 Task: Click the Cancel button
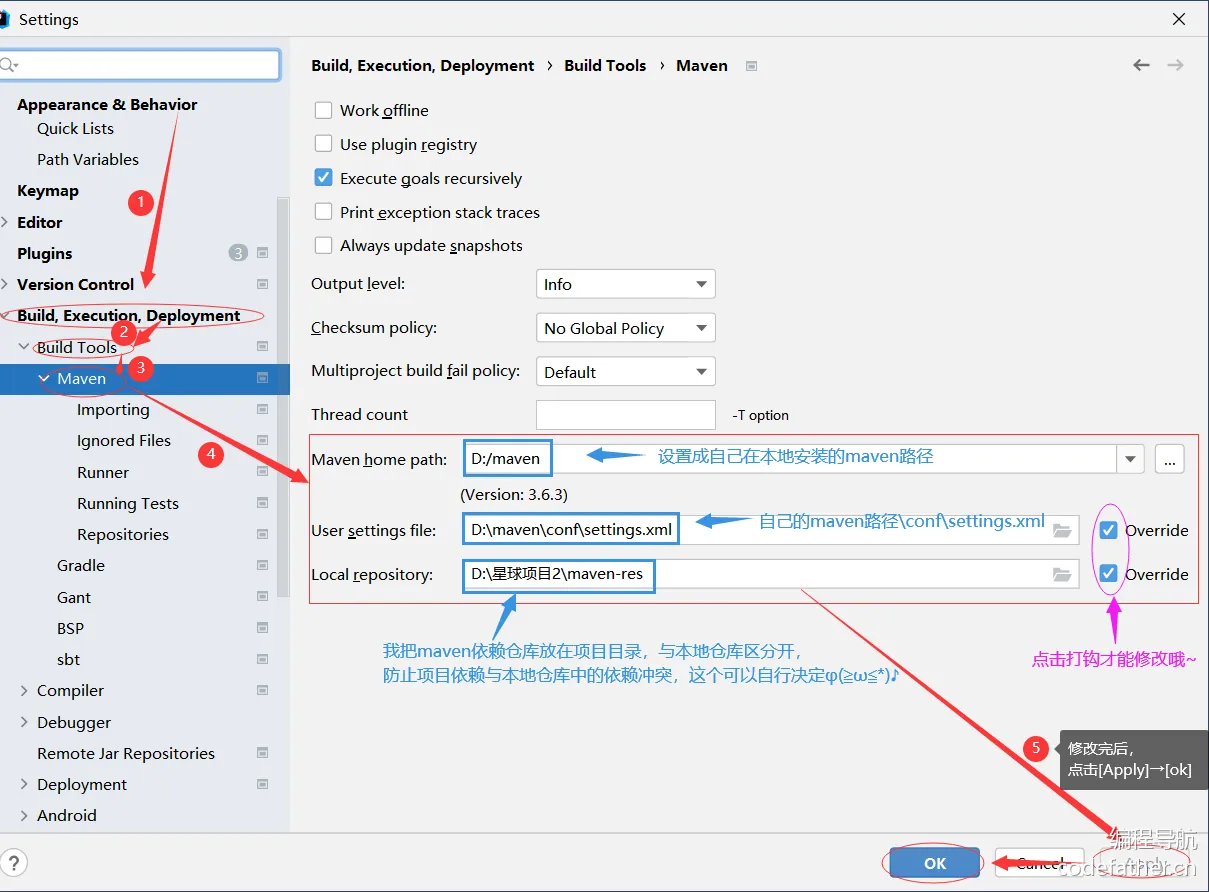(x=1040, y=864)
